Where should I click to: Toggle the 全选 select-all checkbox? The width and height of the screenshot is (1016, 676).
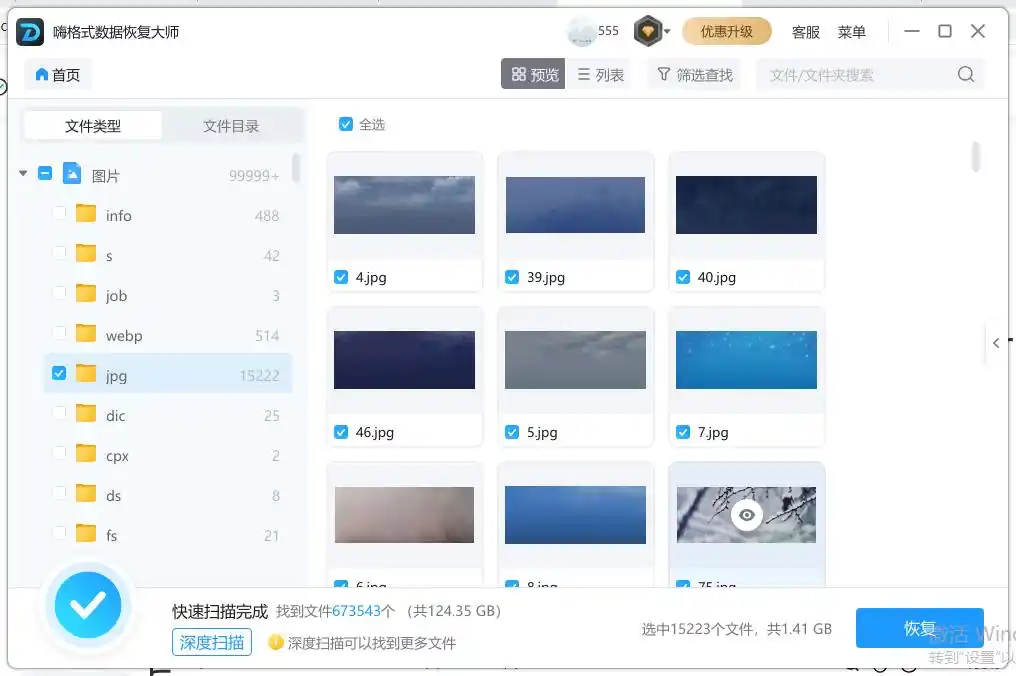[345, 124]
